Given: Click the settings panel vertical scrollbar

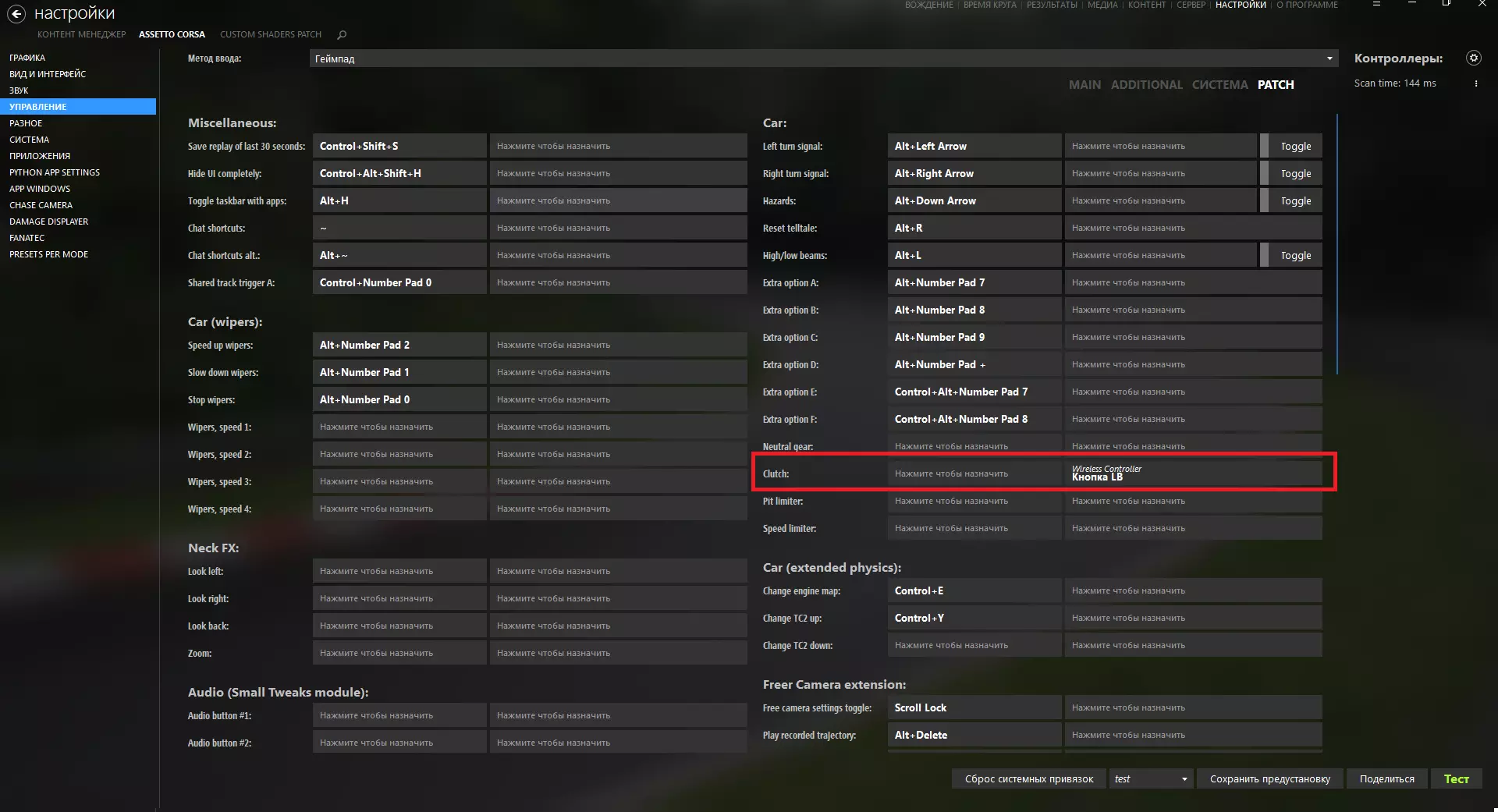Looking at the screenshot, I should 1336,244.
